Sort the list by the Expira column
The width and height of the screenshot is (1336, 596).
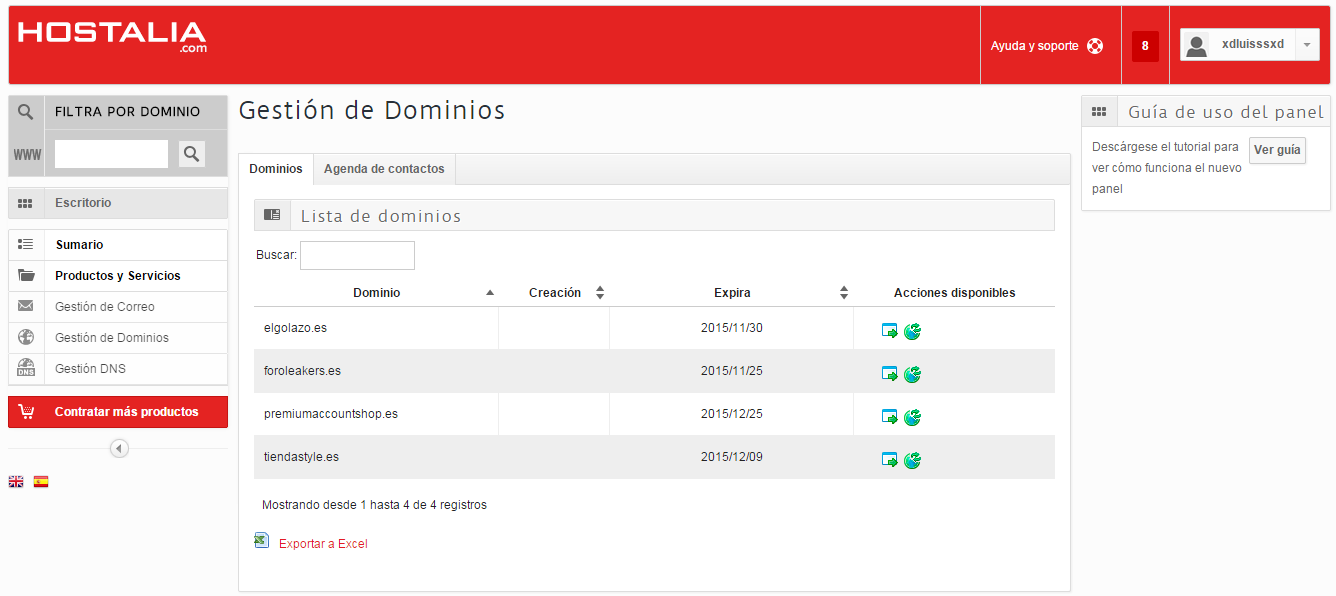732,293
